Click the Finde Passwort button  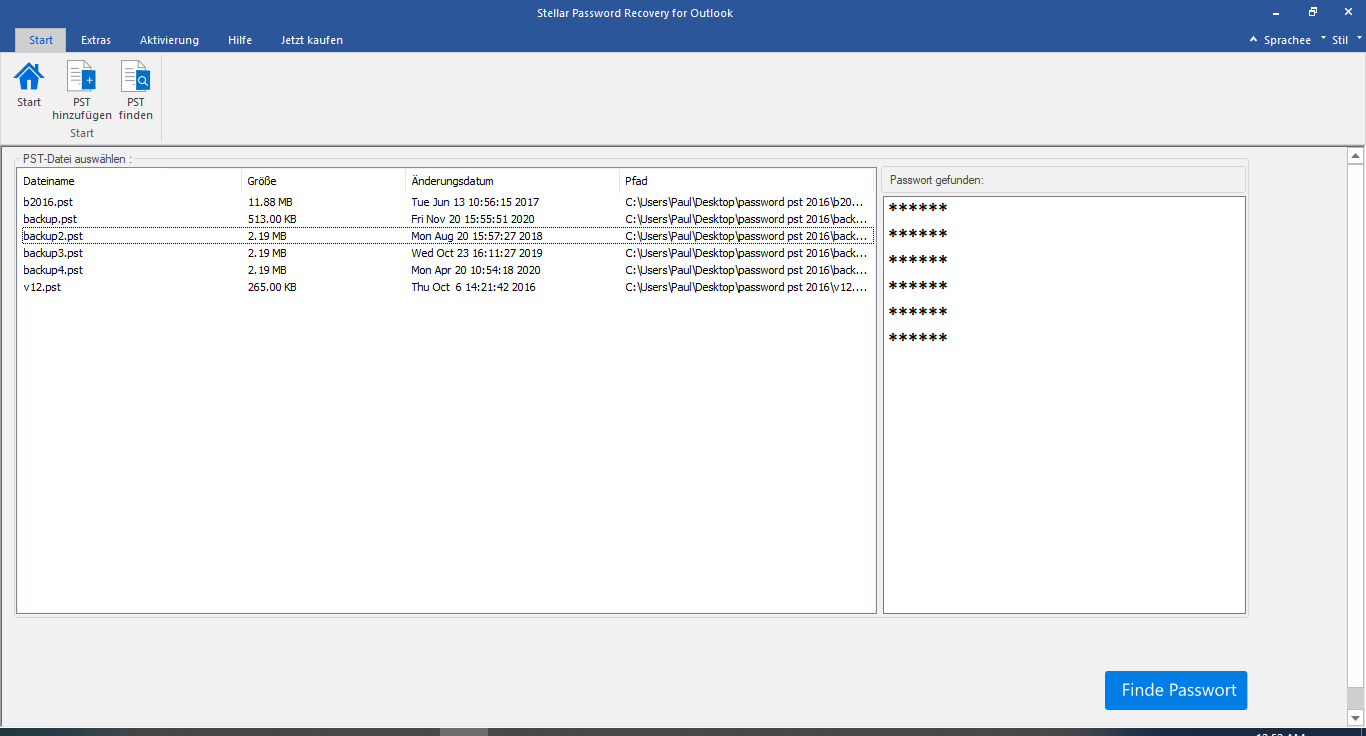point(1176,690)
